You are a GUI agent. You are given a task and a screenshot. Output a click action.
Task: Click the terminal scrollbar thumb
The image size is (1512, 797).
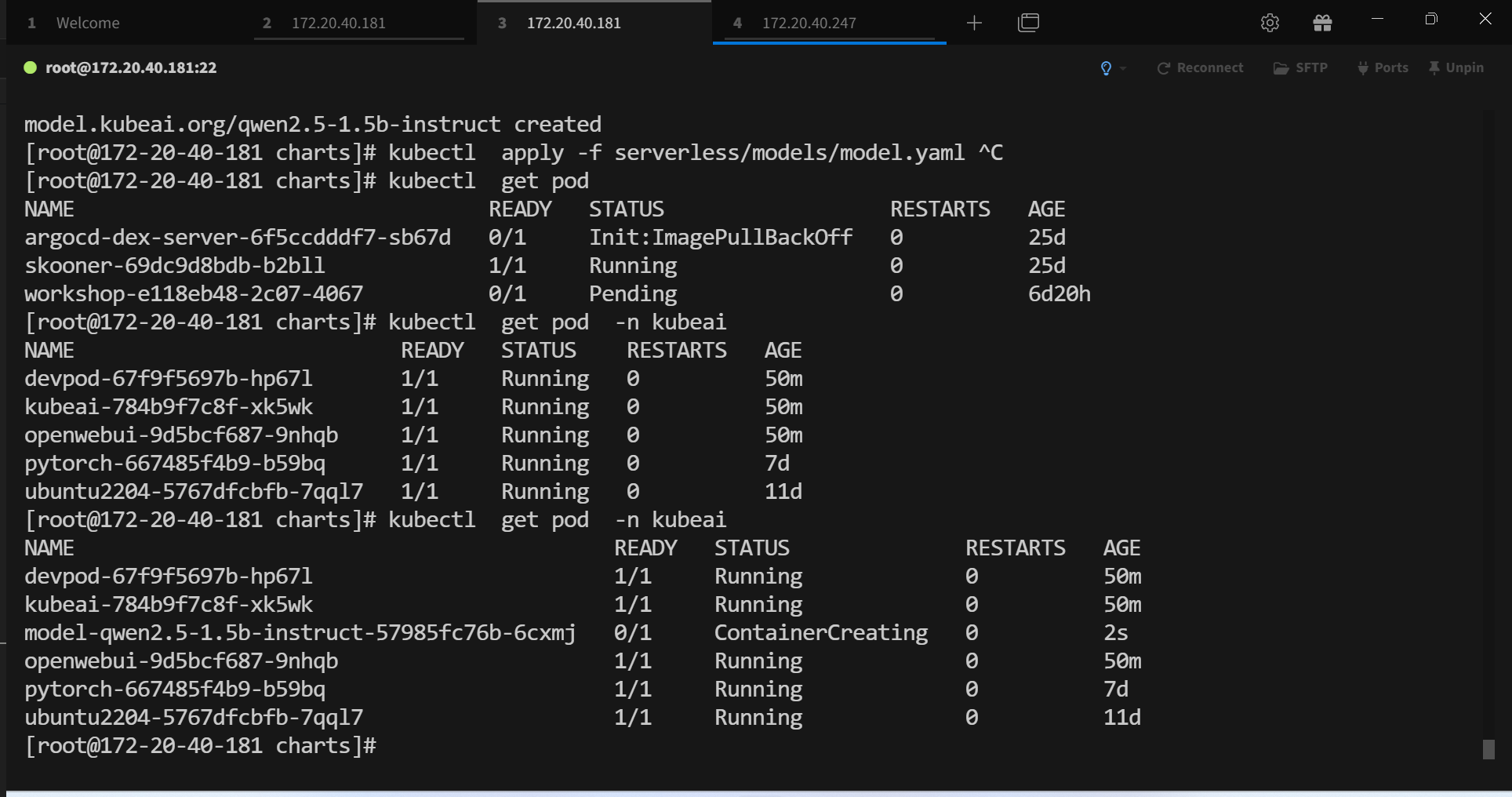pyautogui.click(x=1488, y=749)
